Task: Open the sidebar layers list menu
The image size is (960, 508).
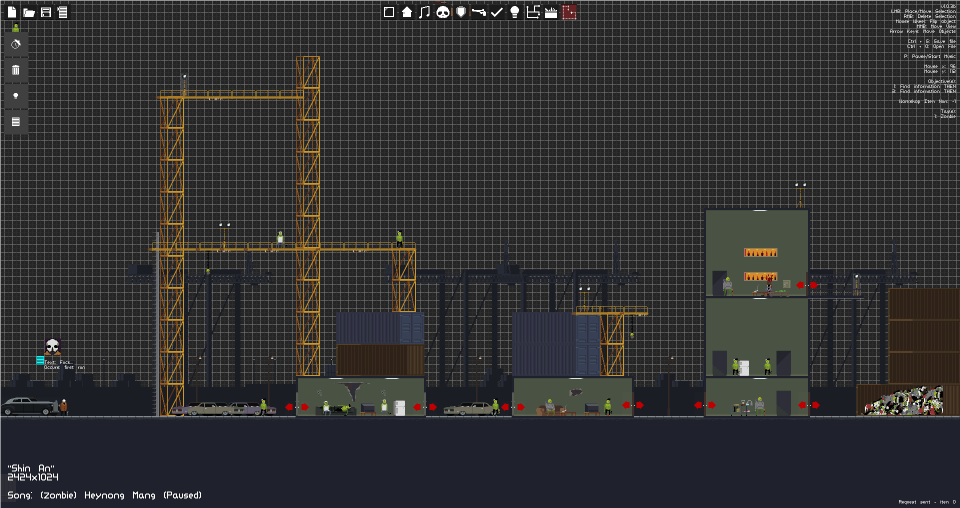Action: pos(16,122)
